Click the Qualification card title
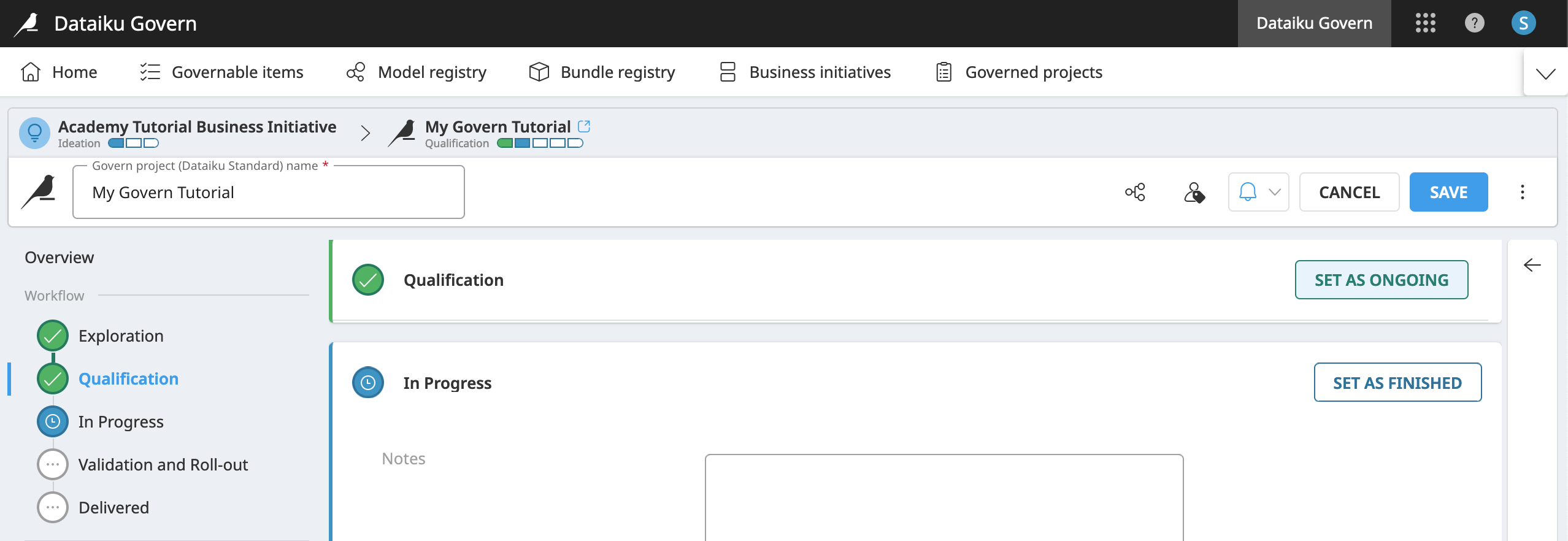The height and width of the screenshot is (541, 1568). 453,280
